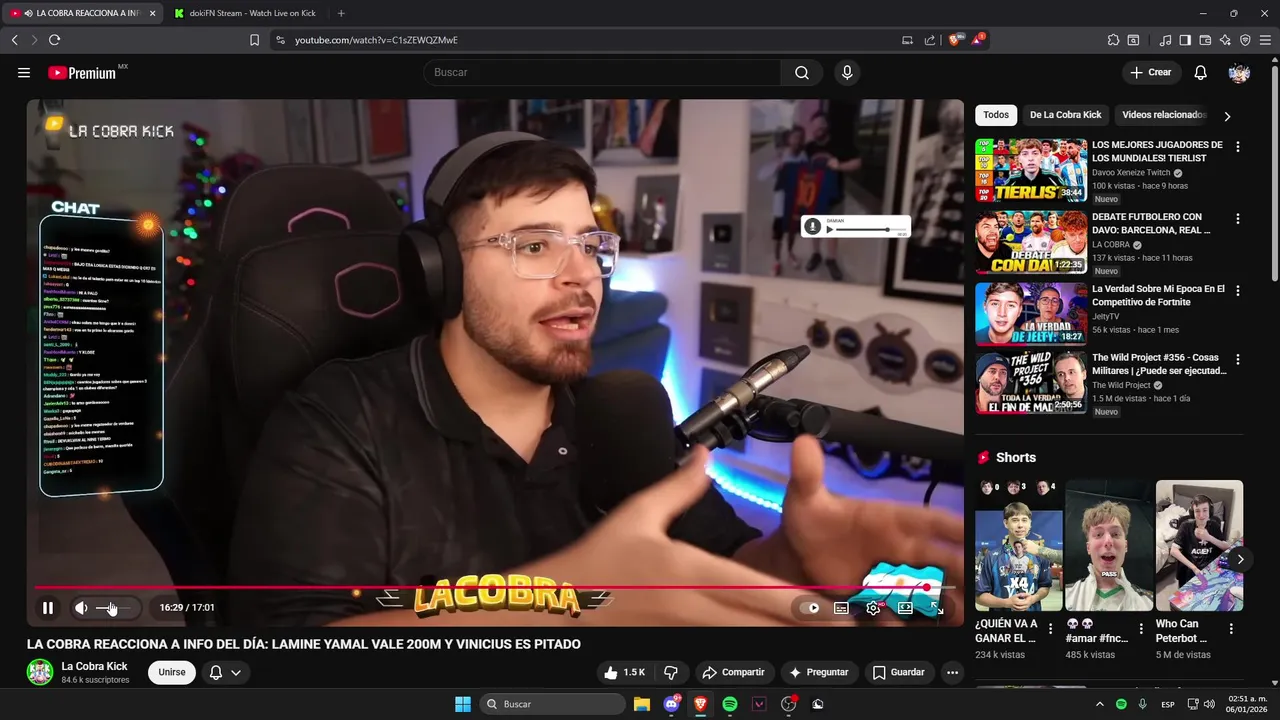
Task: Open options for La Verdad Sobre video
Action: [x=1238, y=291]
